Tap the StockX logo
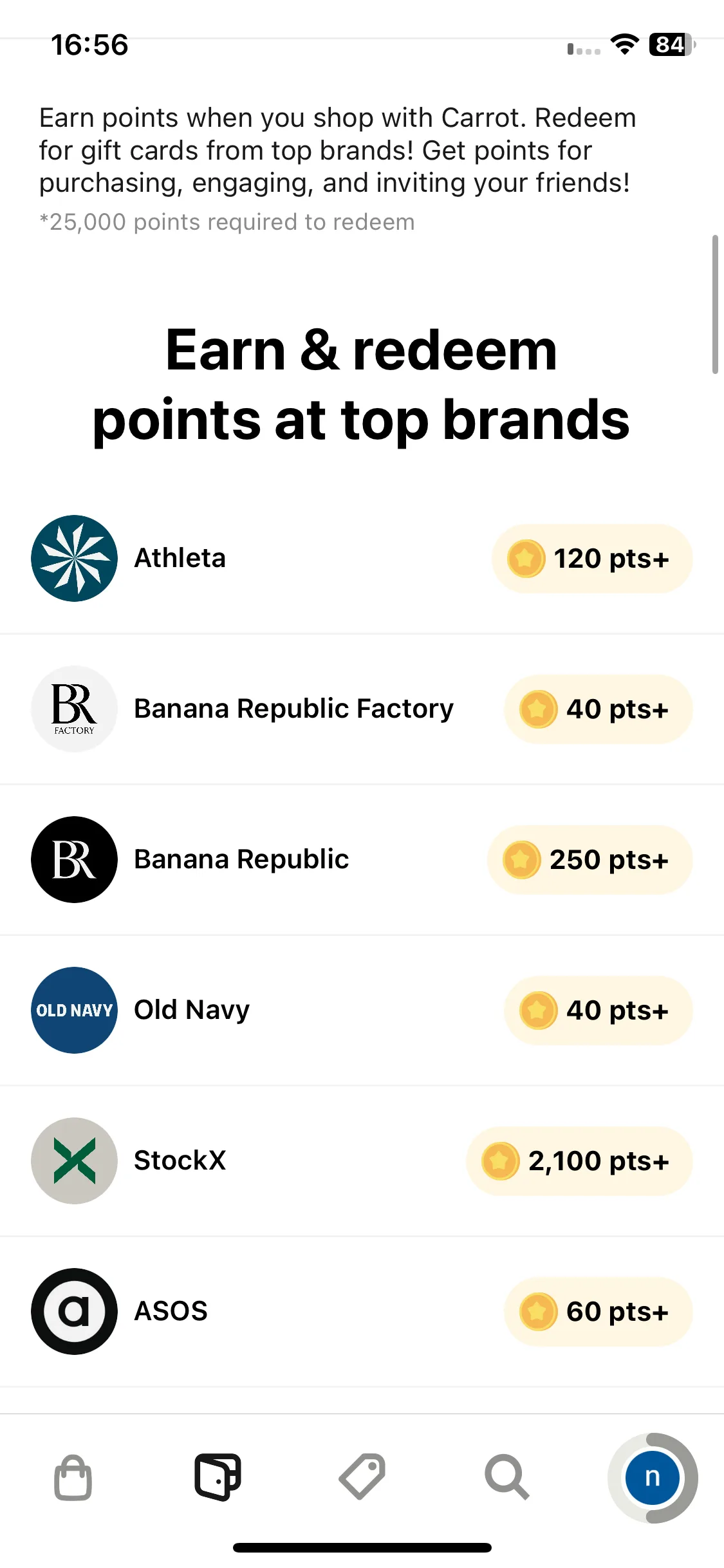 75,1161
